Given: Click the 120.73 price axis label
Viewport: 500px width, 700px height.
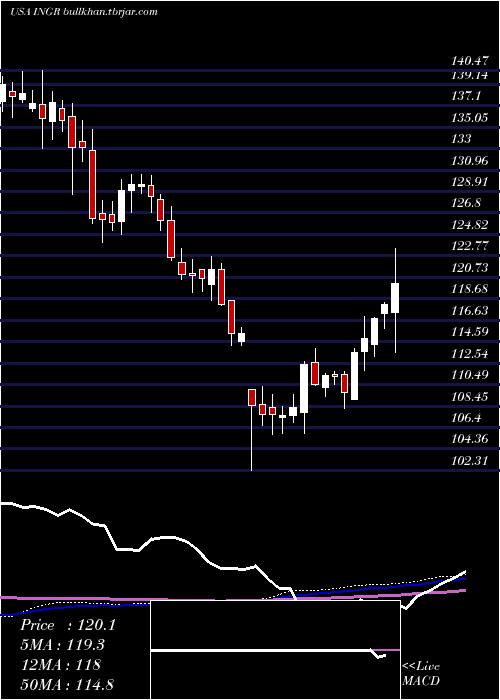Looking at the screenshot, I should pyautogui.click(x=469, y=267).
